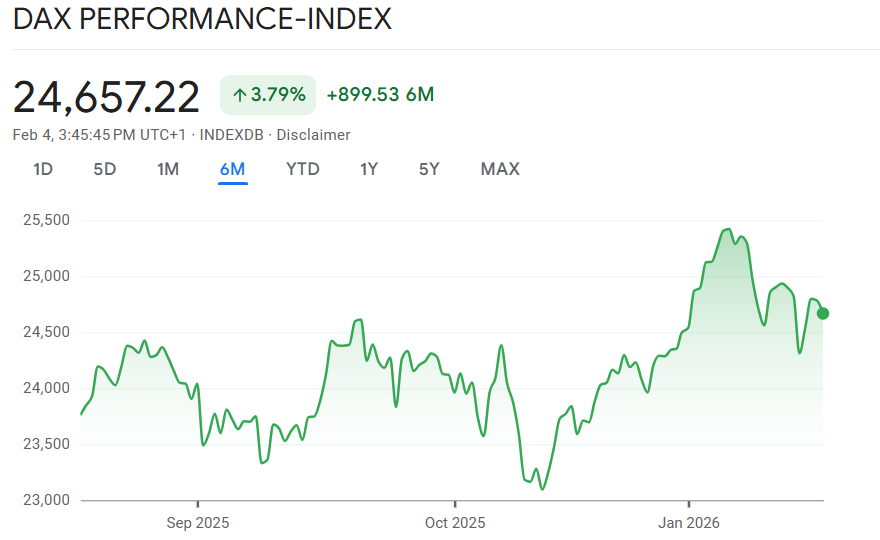The image size is (880, 540).
Task: Click the green up-arrow icon
Action: (239, 95)
